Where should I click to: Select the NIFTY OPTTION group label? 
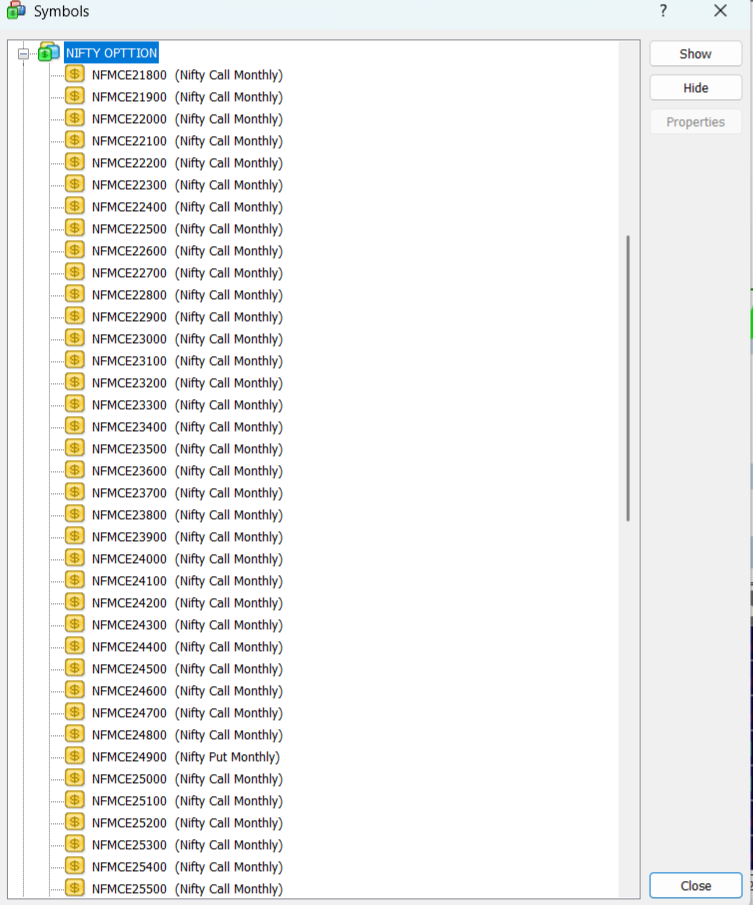click(111, 53)
